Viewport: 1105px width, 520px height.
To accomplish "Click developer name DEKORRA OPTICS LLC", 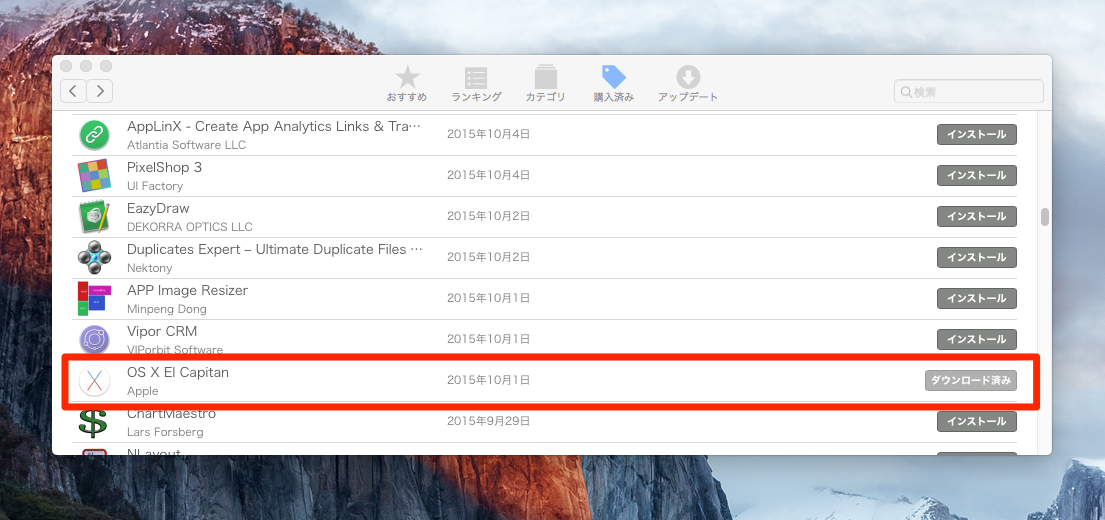I will (x=190, y=227).
